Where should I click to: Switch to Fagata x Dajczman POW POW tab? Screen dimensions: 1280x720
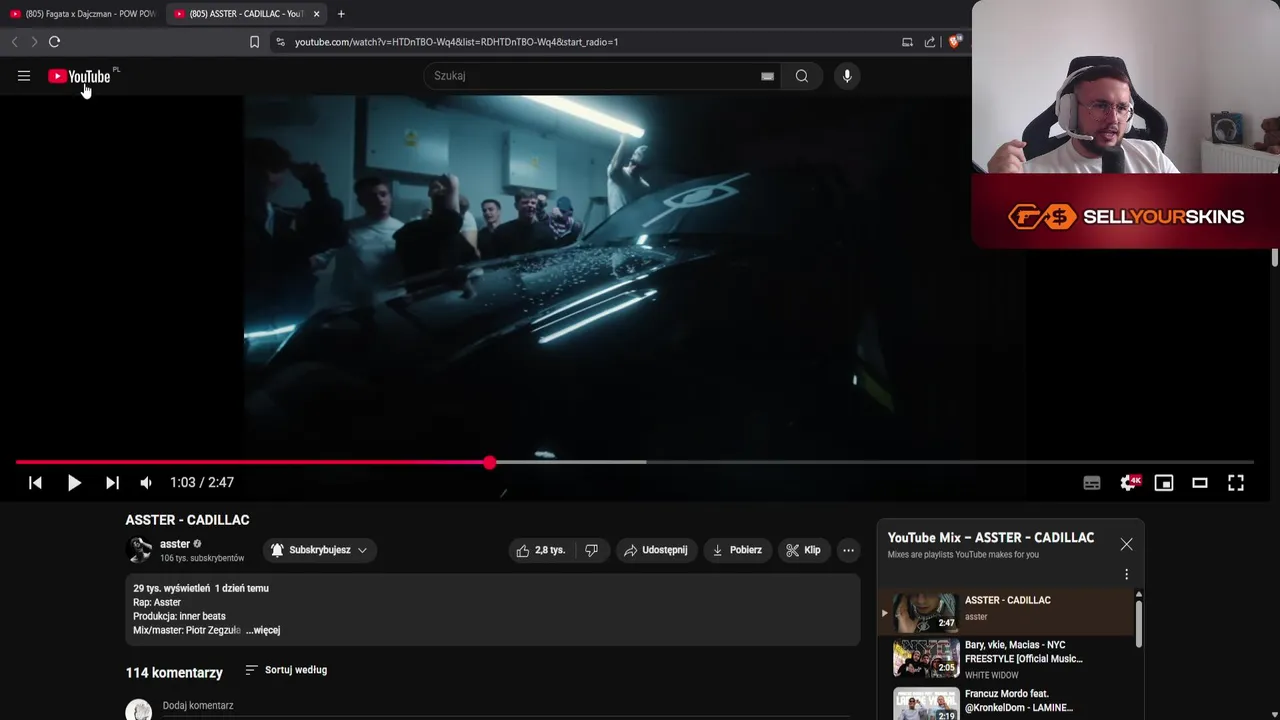tap(83, 14)
